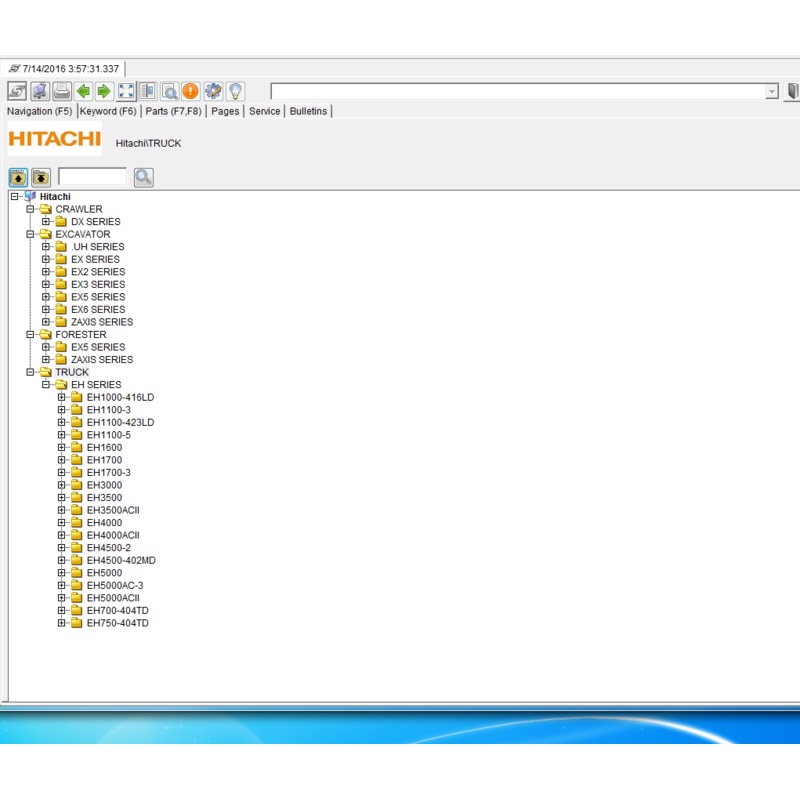
Task: Select EX5 SERIES under FORESTER
Action: [x=98, y=347]
